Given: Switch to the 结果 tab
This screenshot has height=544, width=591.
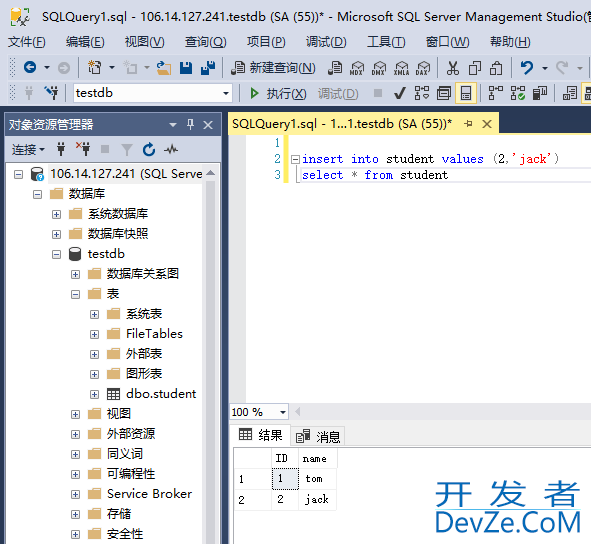Looking at the screenshot, I should click(x=260, y=435).
